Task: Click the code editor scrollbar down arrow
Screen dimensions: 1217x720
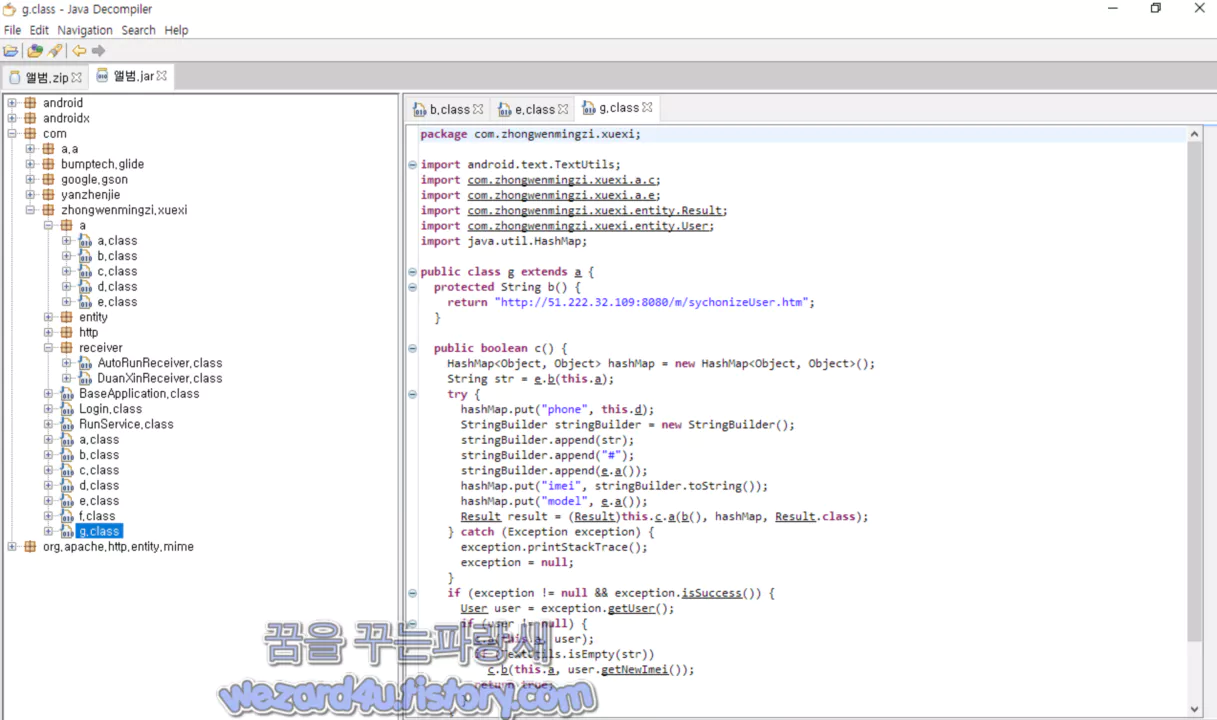Action: pos(1194,710)
